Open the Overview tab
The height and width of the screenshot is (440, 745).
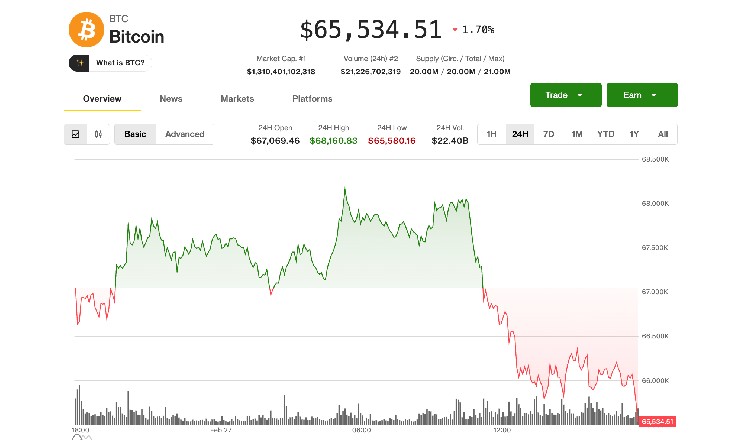[x=102, y=99]
